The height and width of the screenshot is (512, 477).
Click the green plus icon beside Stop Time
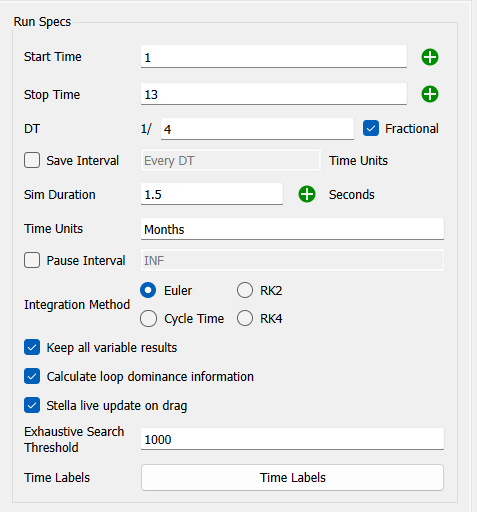coord(430,94)
